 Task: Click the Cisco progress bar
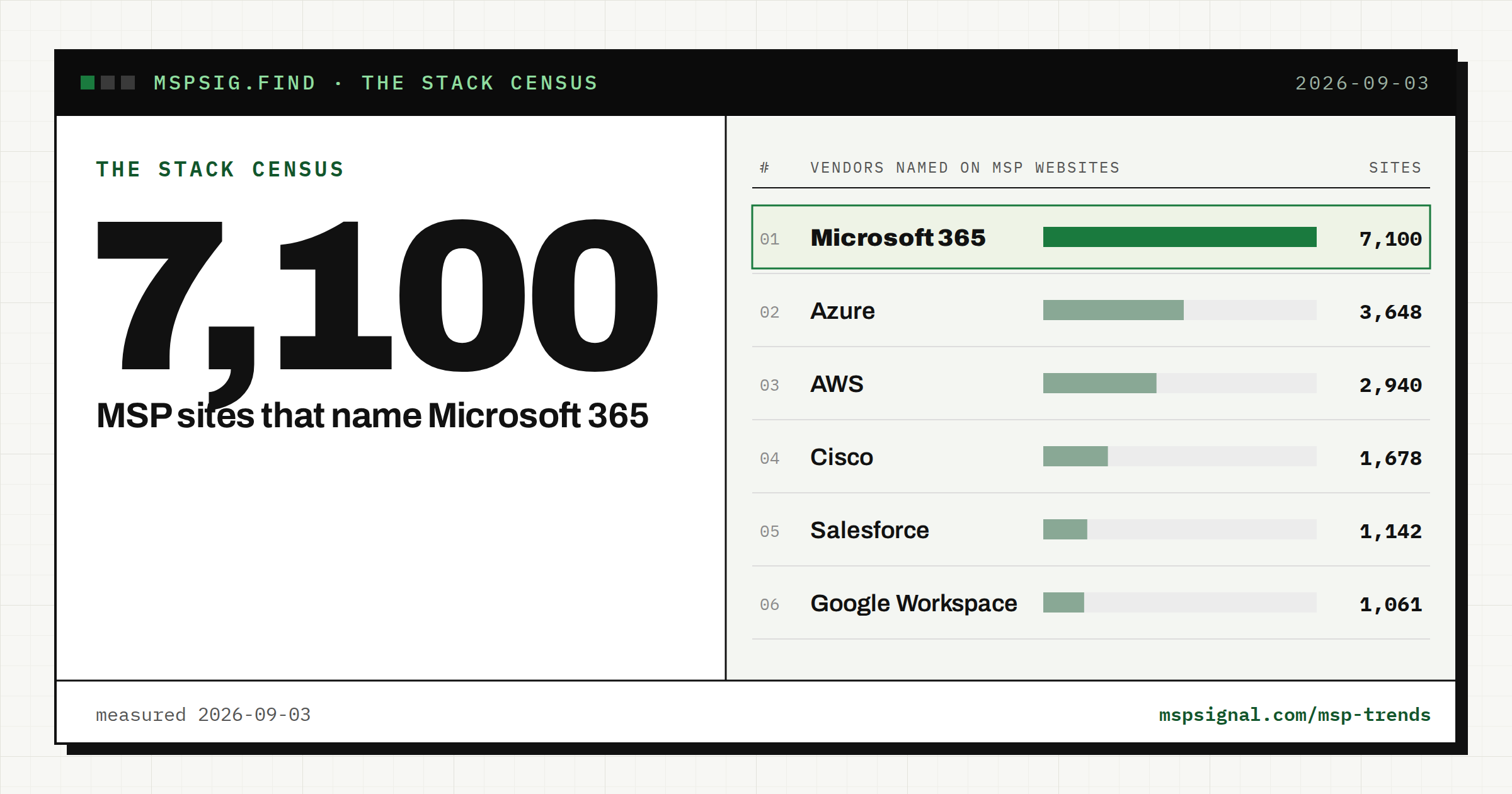pos(1179,456)
